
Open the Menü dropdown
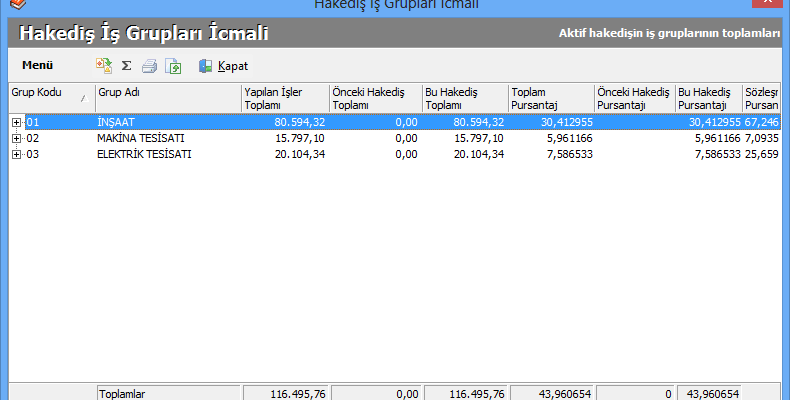pos(37,66)
